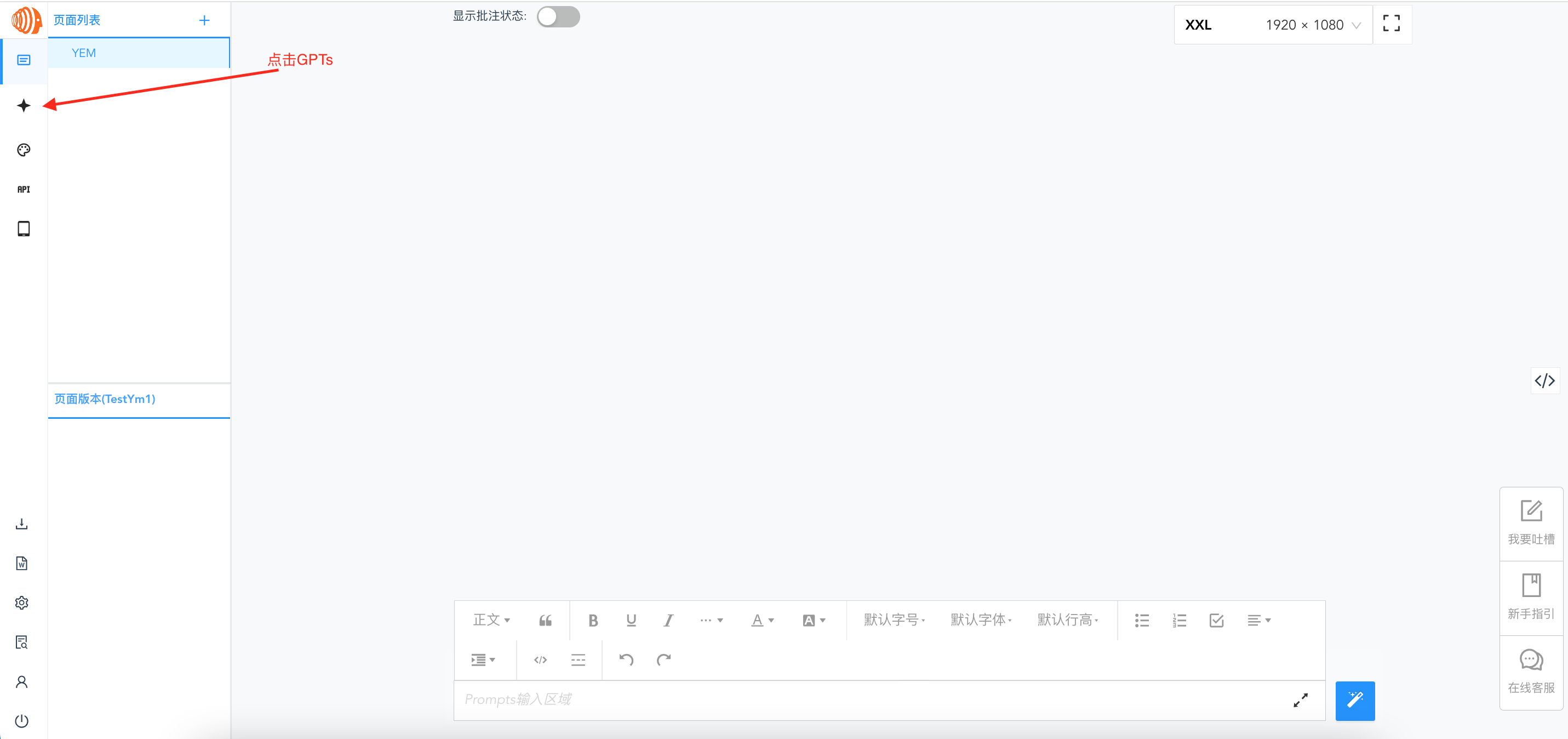Open the API panel icon
Viewport: 1568px width, 739px height.
(x=23, y=189)
